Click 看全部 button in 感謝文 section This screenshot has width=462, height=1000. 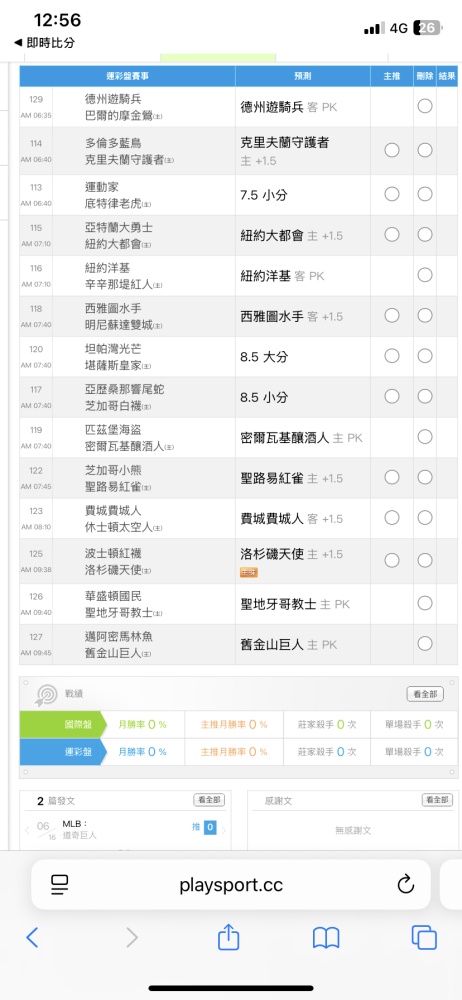[437, 800]
